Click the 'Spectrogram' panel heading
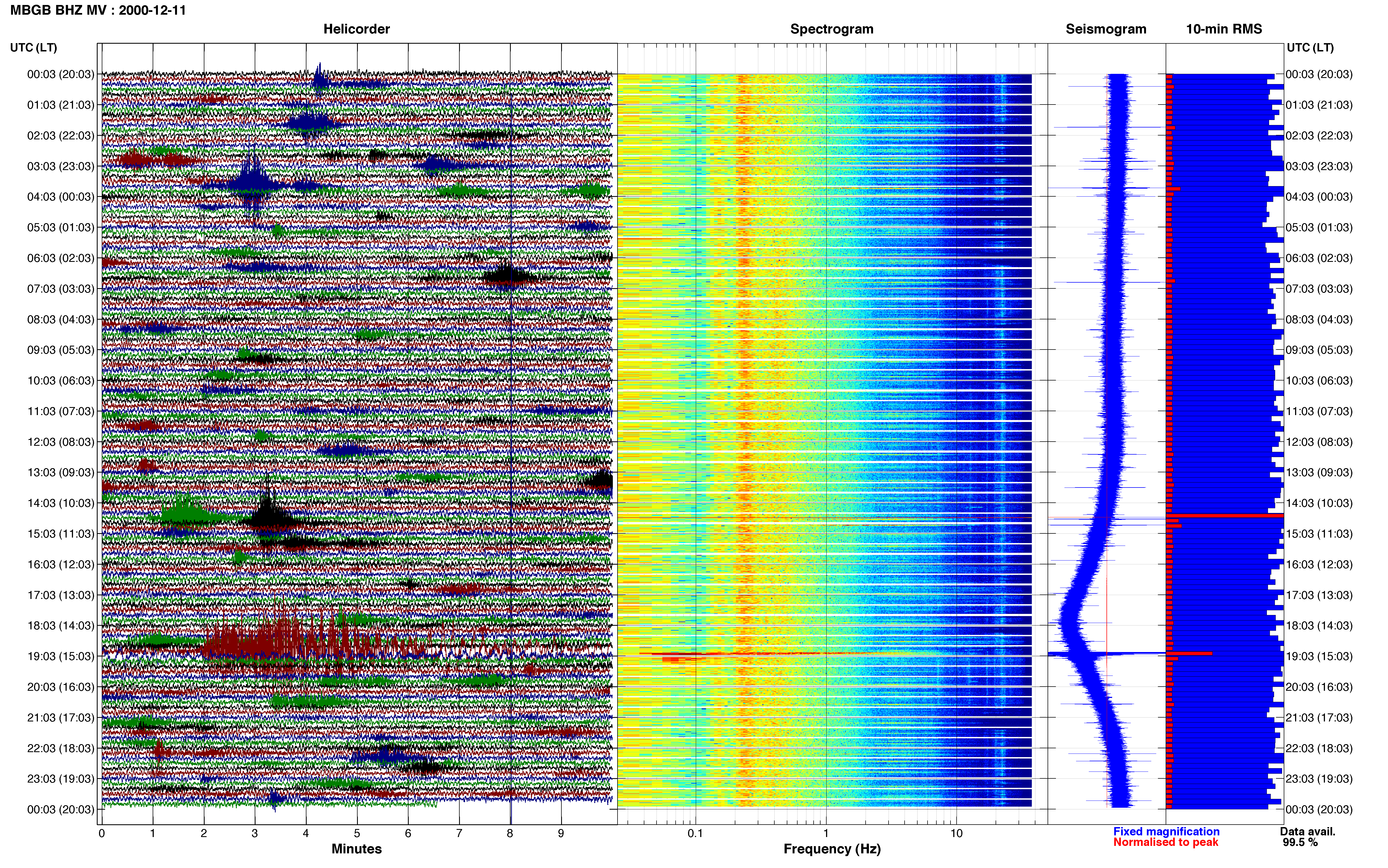The height and width of the screenshot is (868, 1388). tap(832, 29)
